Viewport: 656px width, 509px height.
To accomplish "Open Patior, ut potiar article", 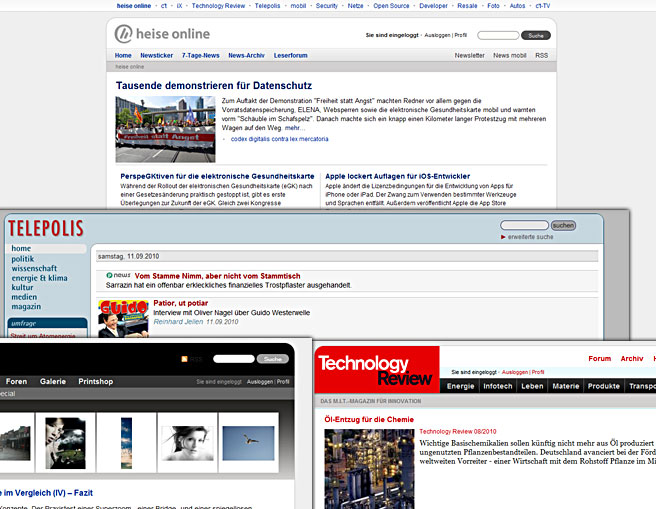I will (180, 303).
